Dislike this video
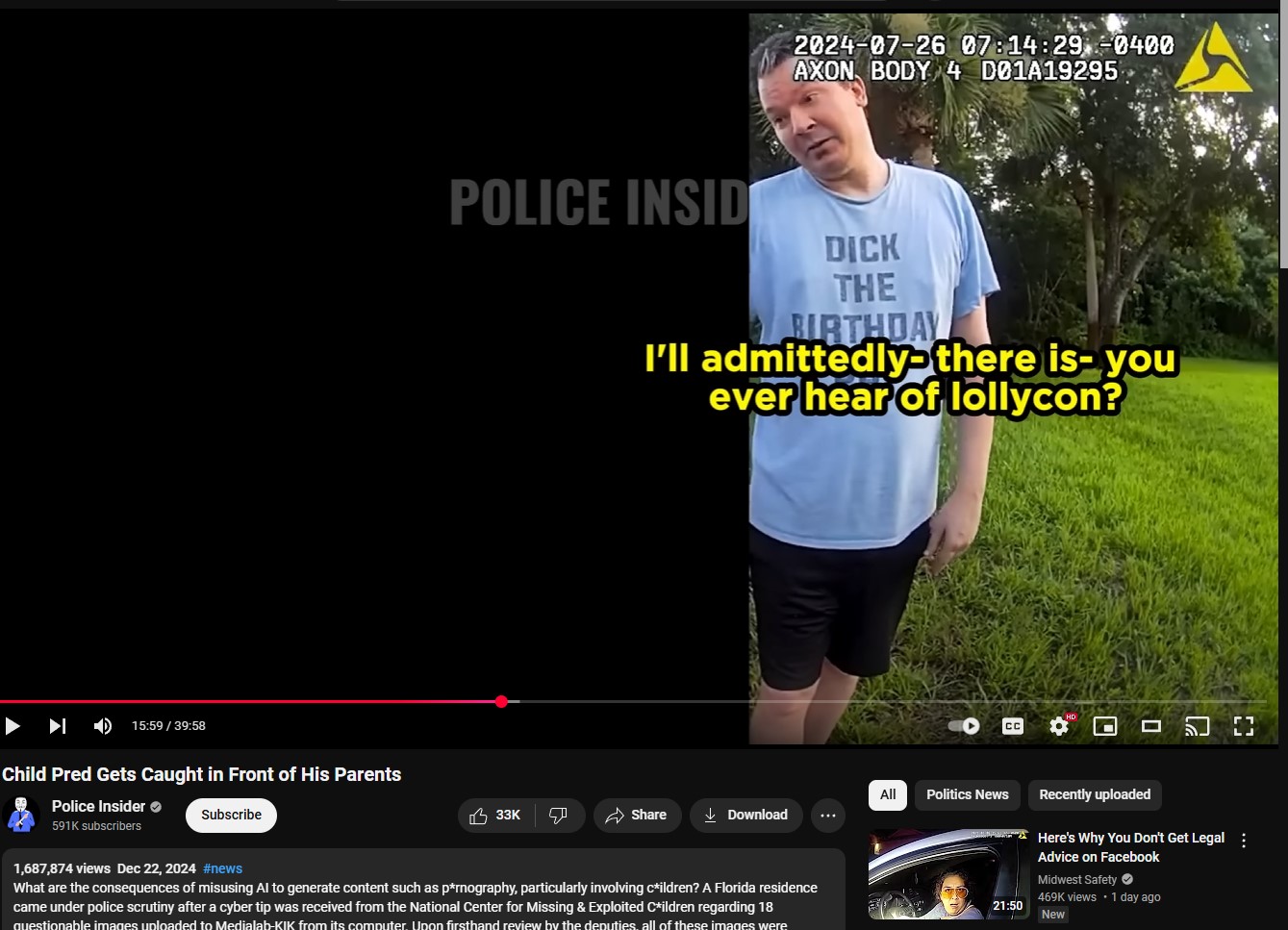The height and width of the screenshot is (930, 1288). 559,816
